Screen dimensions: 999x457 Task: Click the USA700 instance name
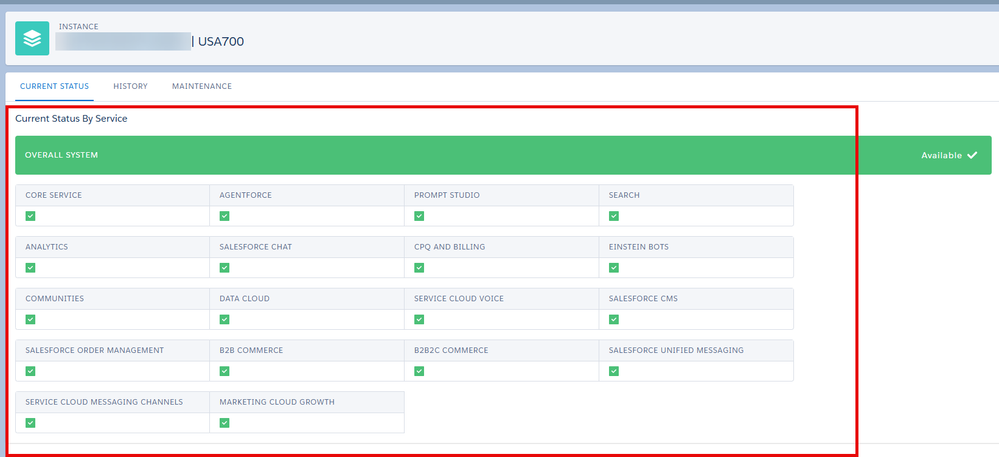[221, 42]
